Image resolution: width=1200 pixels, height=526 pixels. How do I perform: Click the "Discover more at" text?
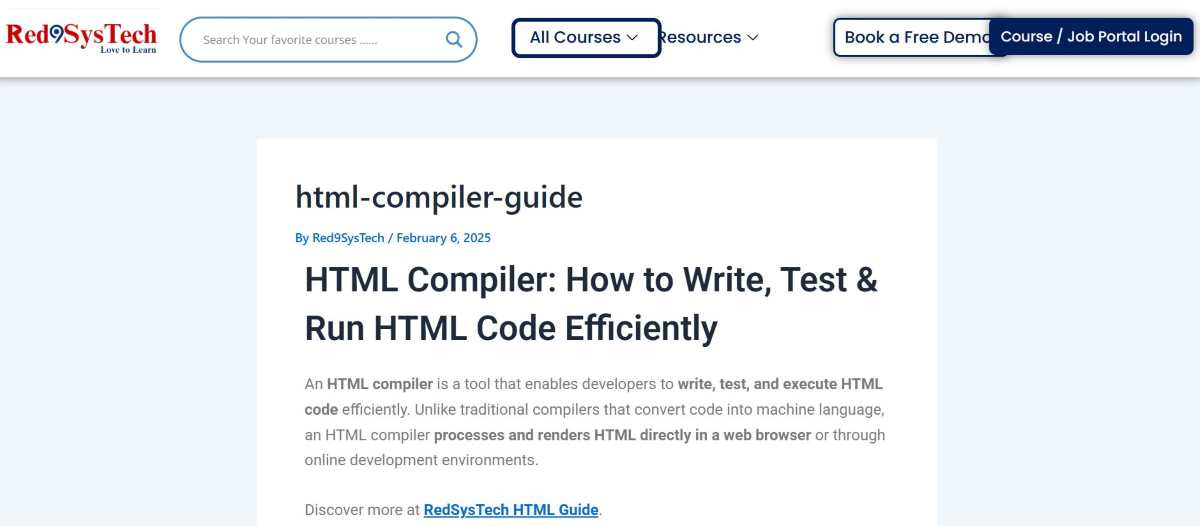click(362, 510)
